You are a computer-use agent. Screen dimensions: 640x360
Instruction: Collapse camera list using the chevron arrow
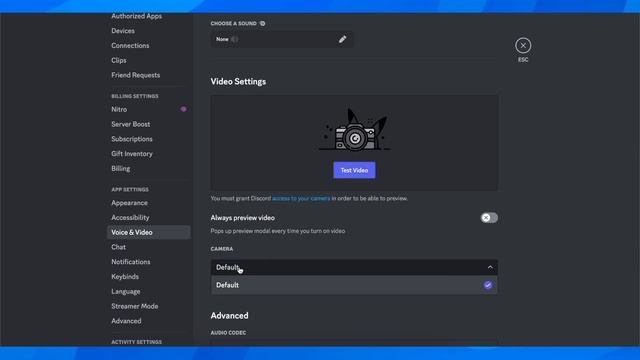click(490, 267)
